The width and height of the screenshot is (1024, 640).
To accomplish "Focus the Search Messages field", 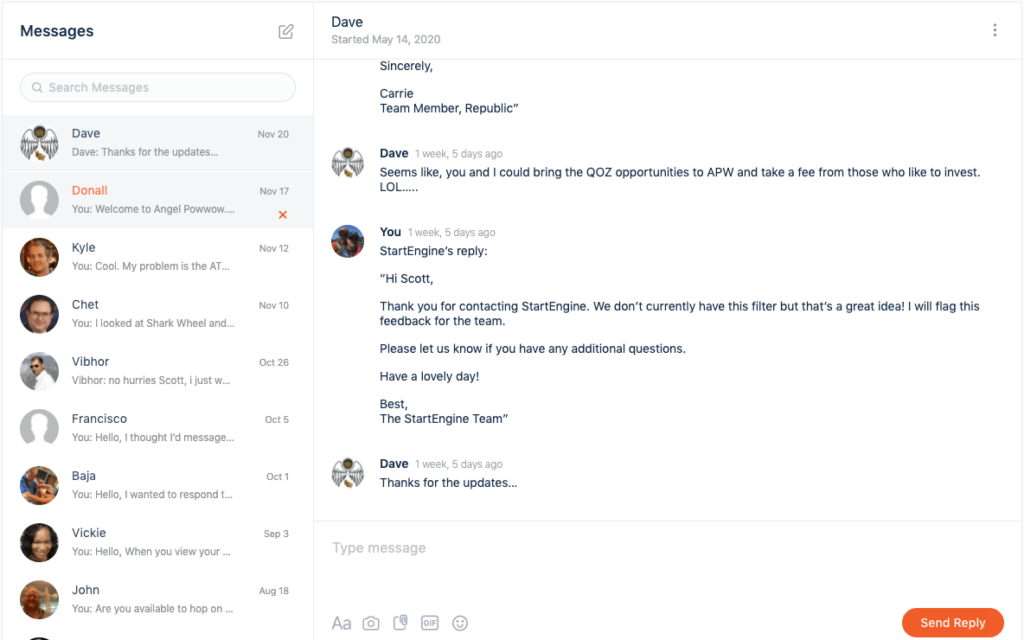I will click(157, 88).
